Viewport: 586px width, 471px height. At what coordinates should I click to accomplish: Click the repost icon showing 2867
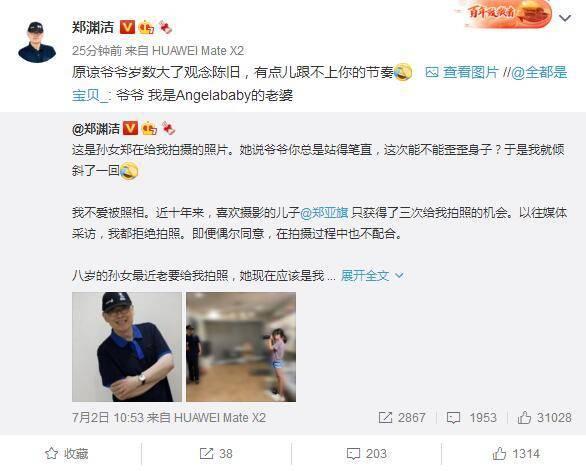385,418
